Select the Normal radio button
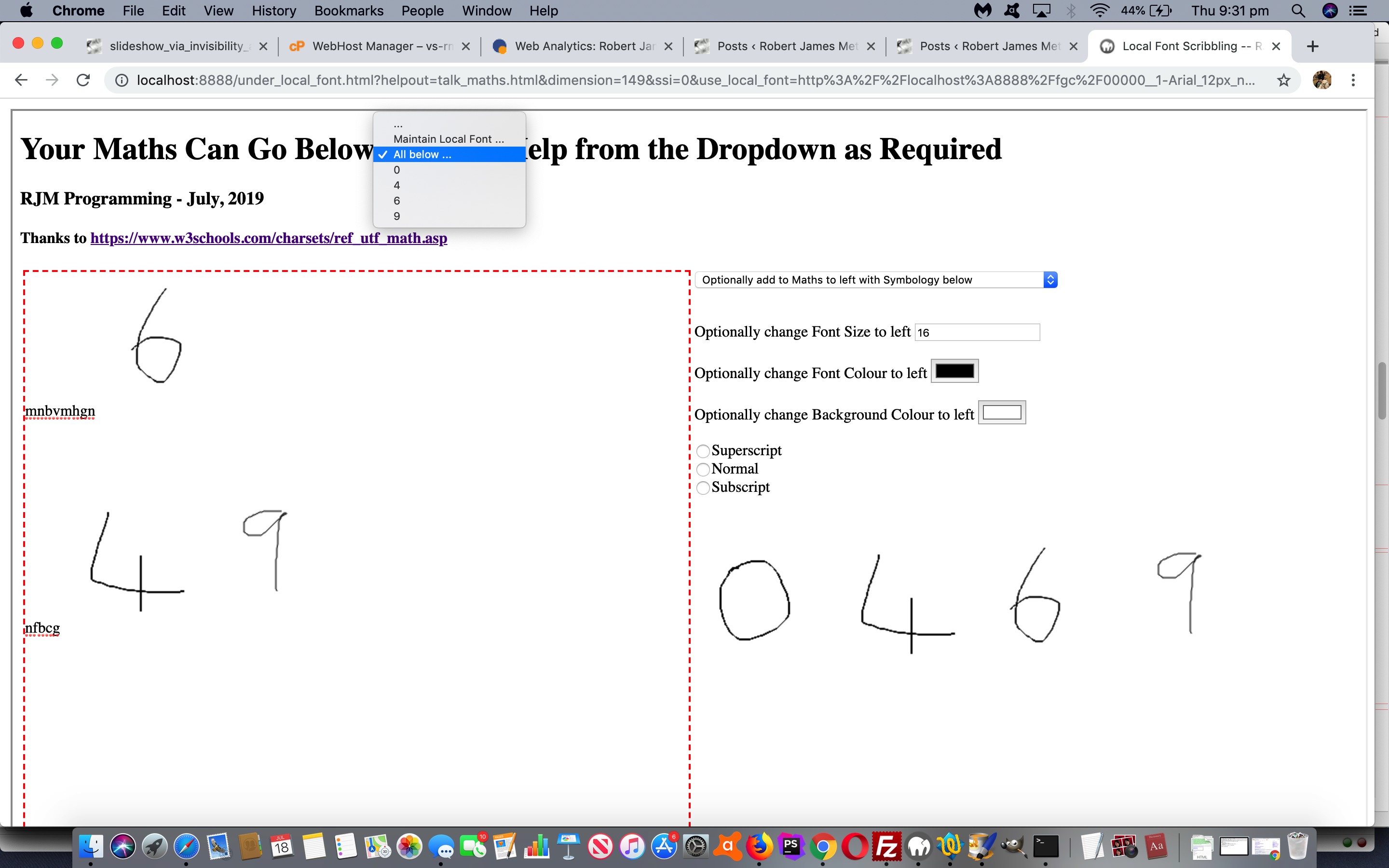Image resolution: width=1389 pixels, height=868 pixels. tap(704, 468)
